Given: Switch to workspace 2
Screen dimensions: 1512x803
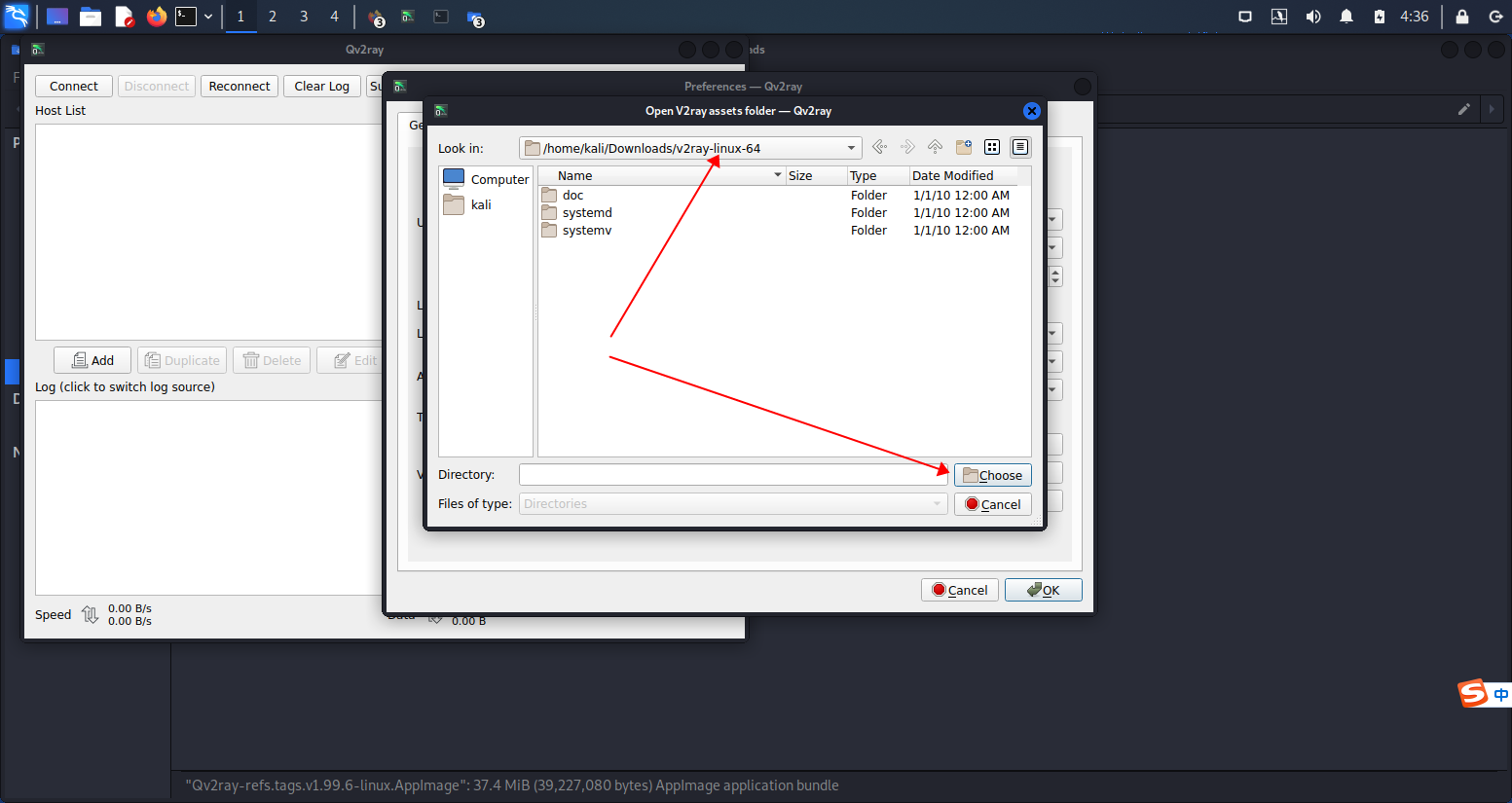Looking at the screenshot, I should (273, 17).
